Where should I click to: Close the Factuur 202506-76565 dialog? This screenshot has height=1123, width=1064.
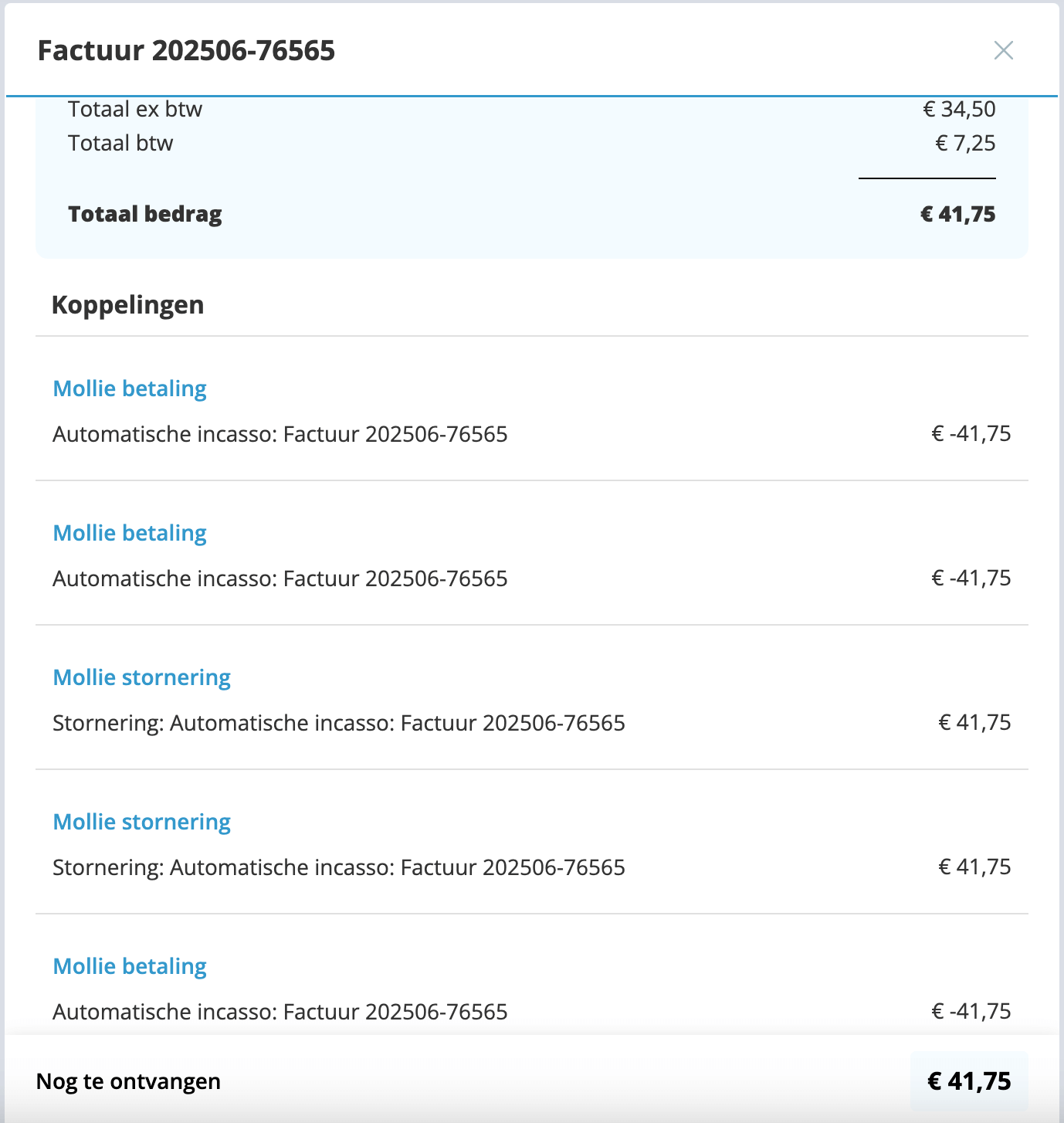coord(1003,50)
